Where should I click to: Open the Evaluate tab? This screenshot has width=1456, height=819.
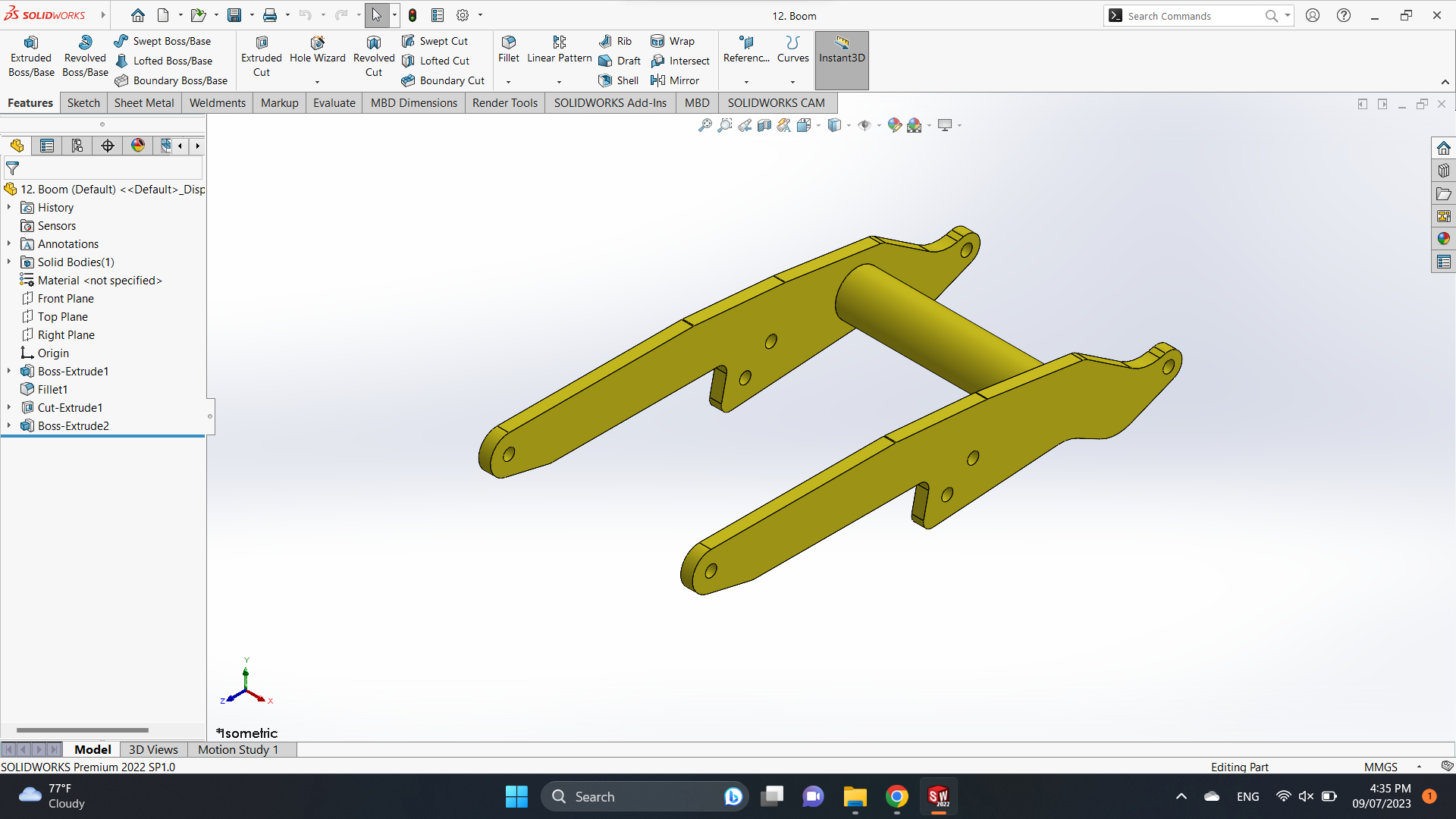coord(334,103)
